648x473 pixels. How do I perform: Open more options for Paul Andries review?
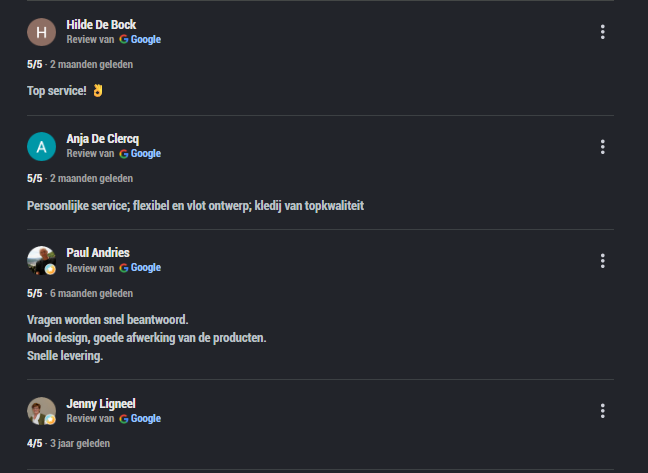[603, 261]
